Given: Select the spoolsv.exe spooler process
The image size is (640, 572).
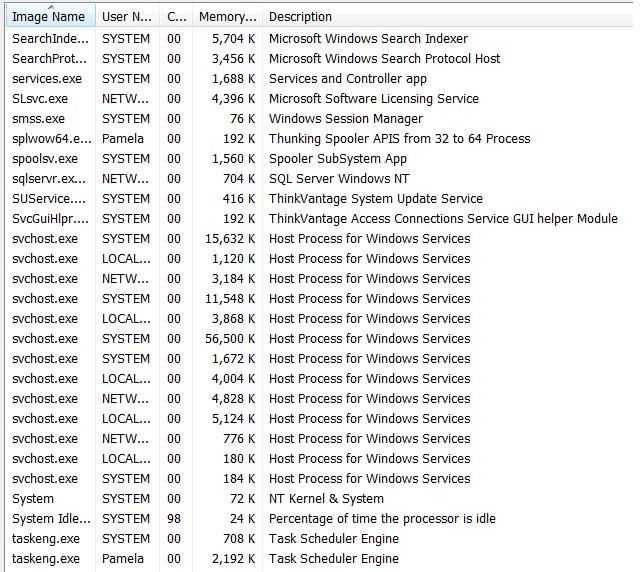Looking at the screenshot, I should pyautogui.click(x=44, y=159).
